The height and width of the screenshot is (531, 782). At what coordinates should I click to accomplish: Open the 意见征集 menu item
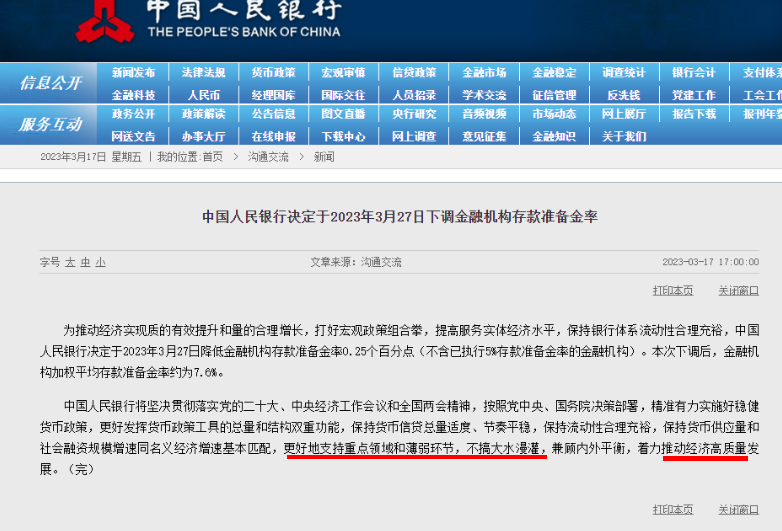[484, 137]
